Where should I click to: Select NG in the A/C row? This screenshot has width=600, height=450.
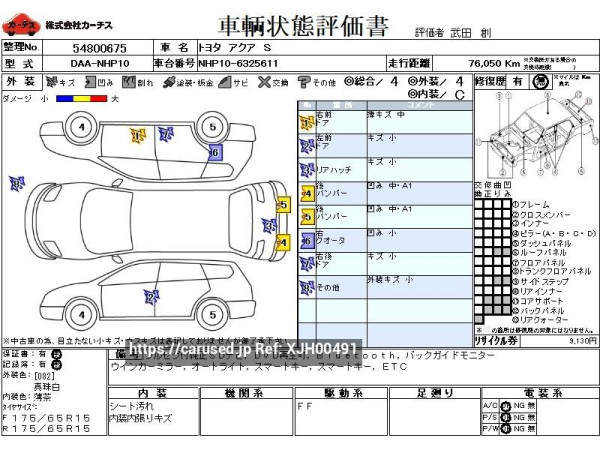[x=519, y=406]
